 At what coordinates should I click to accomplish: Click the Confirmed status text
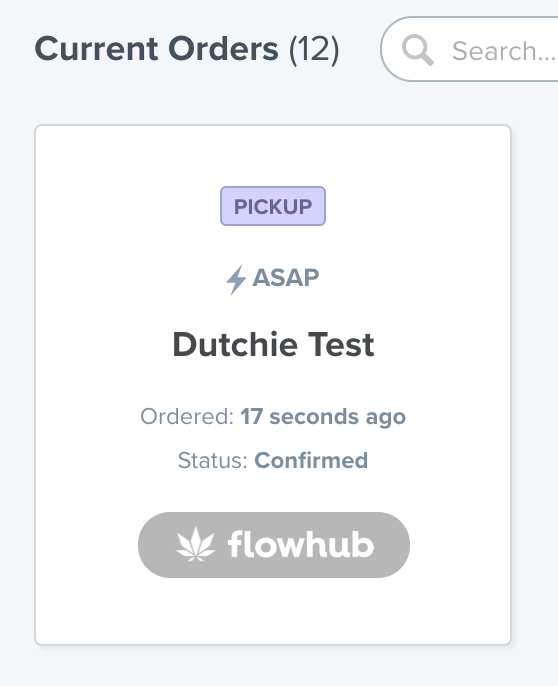pos(311,460)
